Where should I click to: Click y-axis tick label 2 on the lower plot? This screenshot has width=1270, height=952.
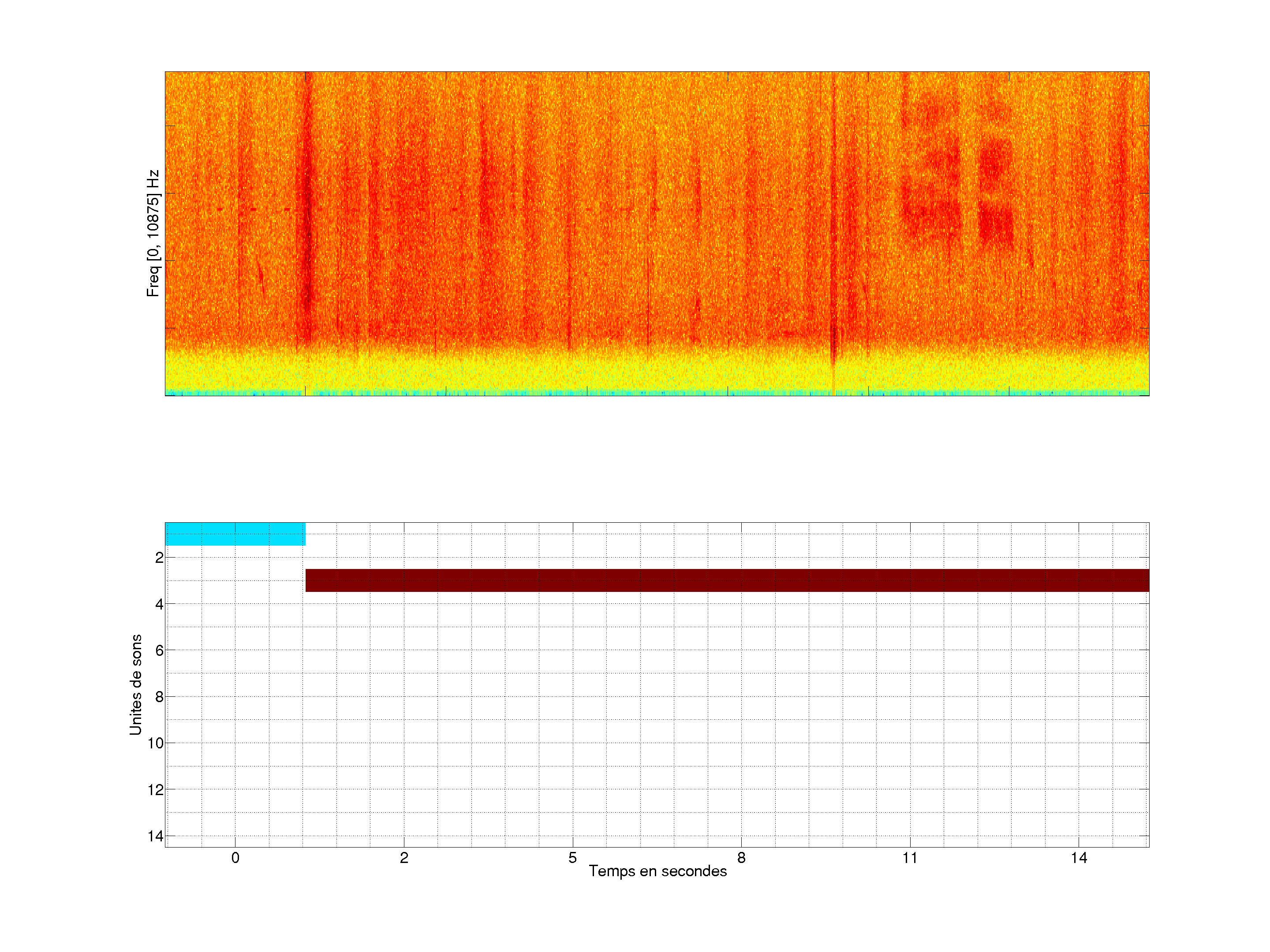point(159,558)
